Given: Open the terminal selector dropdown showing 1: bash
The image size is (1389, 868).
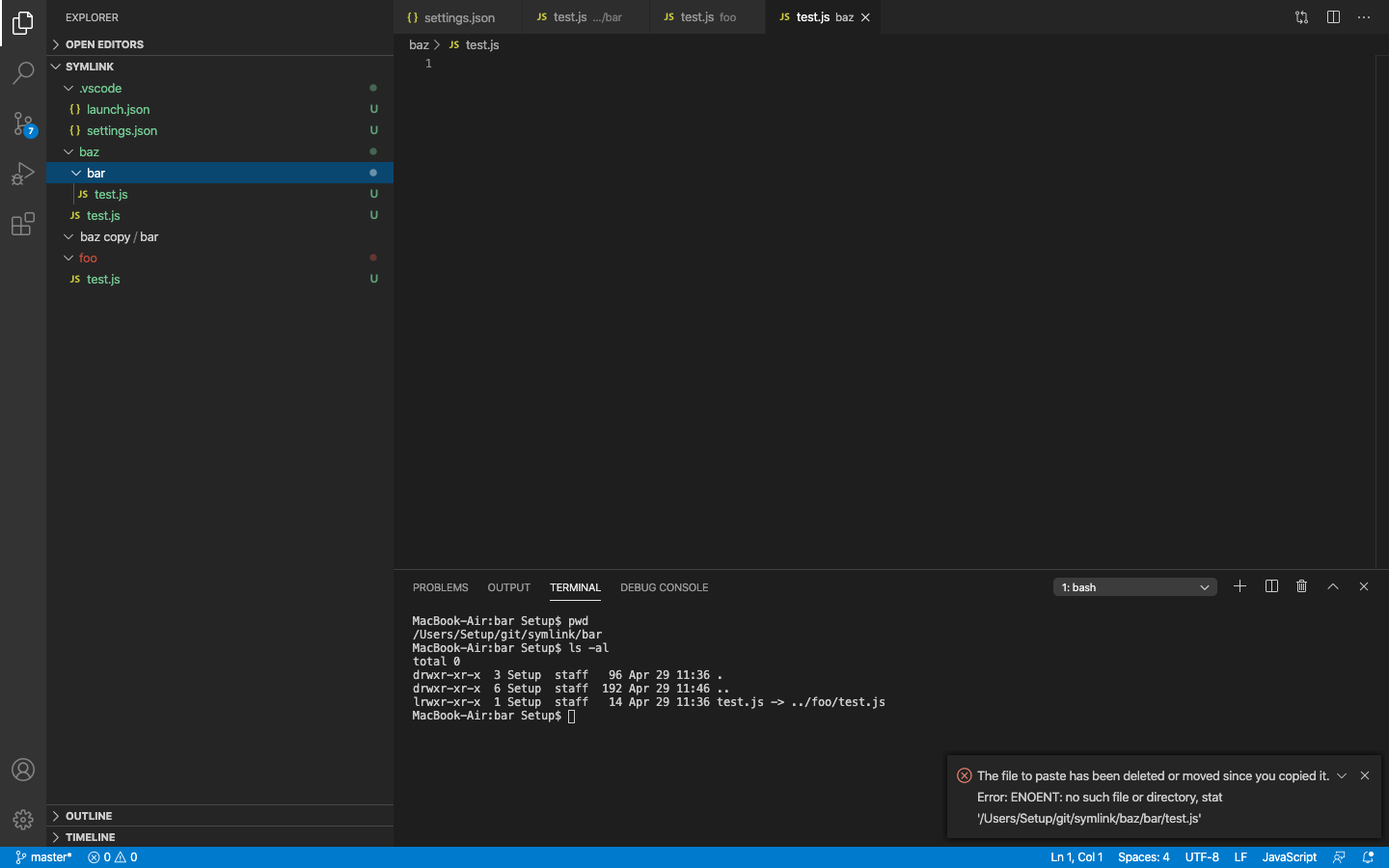Looking at the screenshot, I should point(1134,586).
